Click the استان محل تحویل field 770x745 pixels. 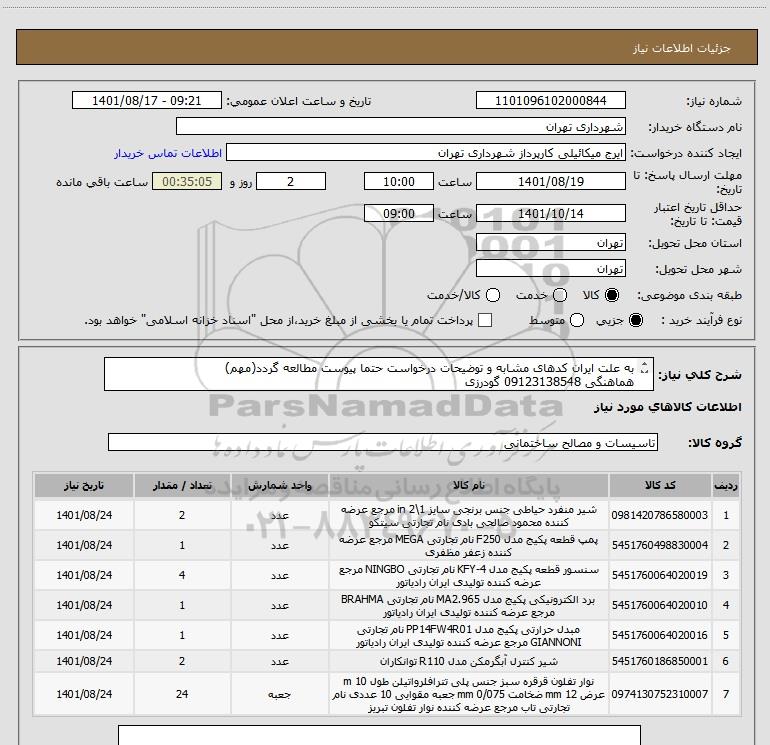tap(550, 243)
